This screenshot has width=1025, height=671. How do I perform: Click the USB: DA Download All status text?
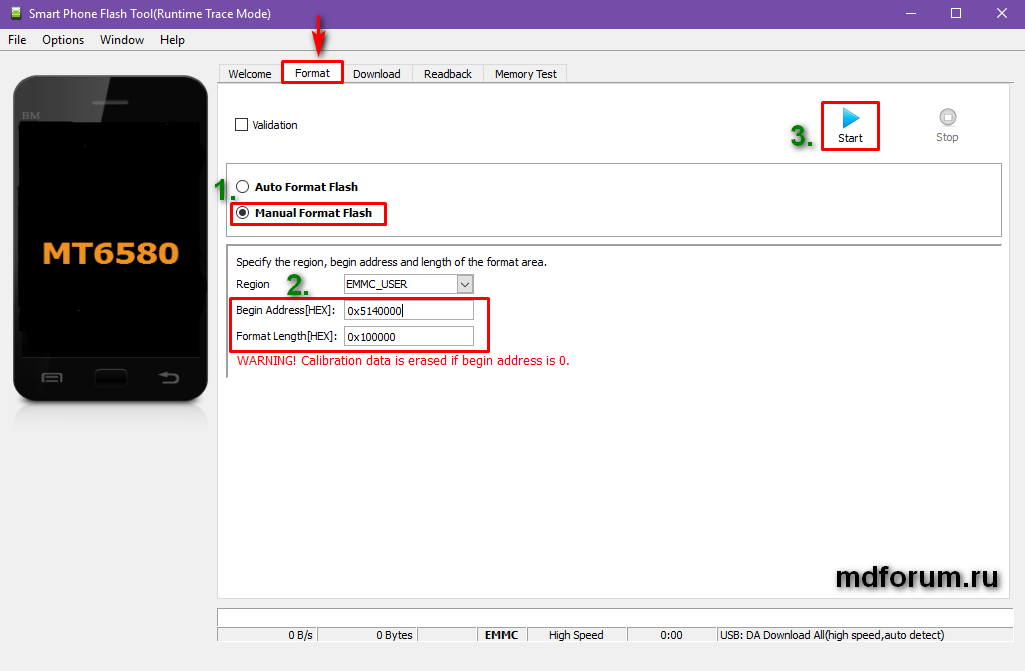(x=832, y=635)
